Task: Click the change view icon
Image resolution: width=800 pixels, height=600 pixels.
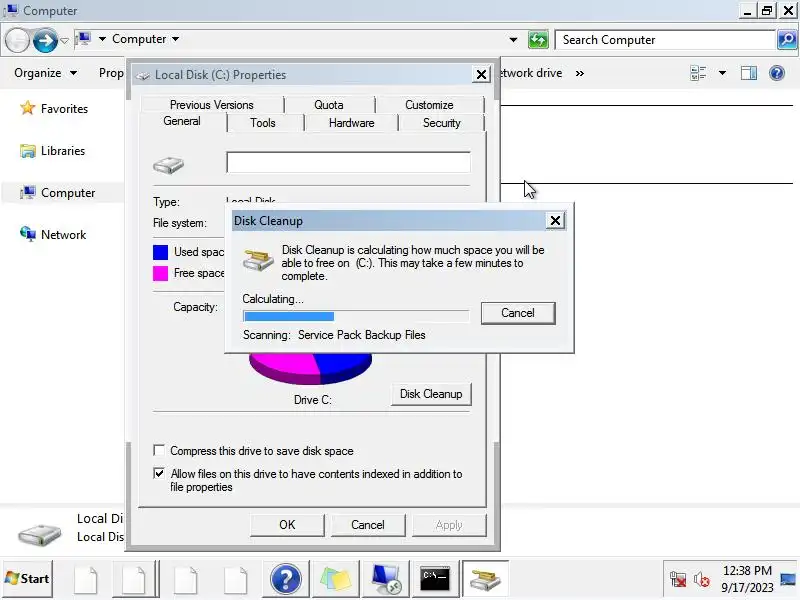Action: pos(698,73)
